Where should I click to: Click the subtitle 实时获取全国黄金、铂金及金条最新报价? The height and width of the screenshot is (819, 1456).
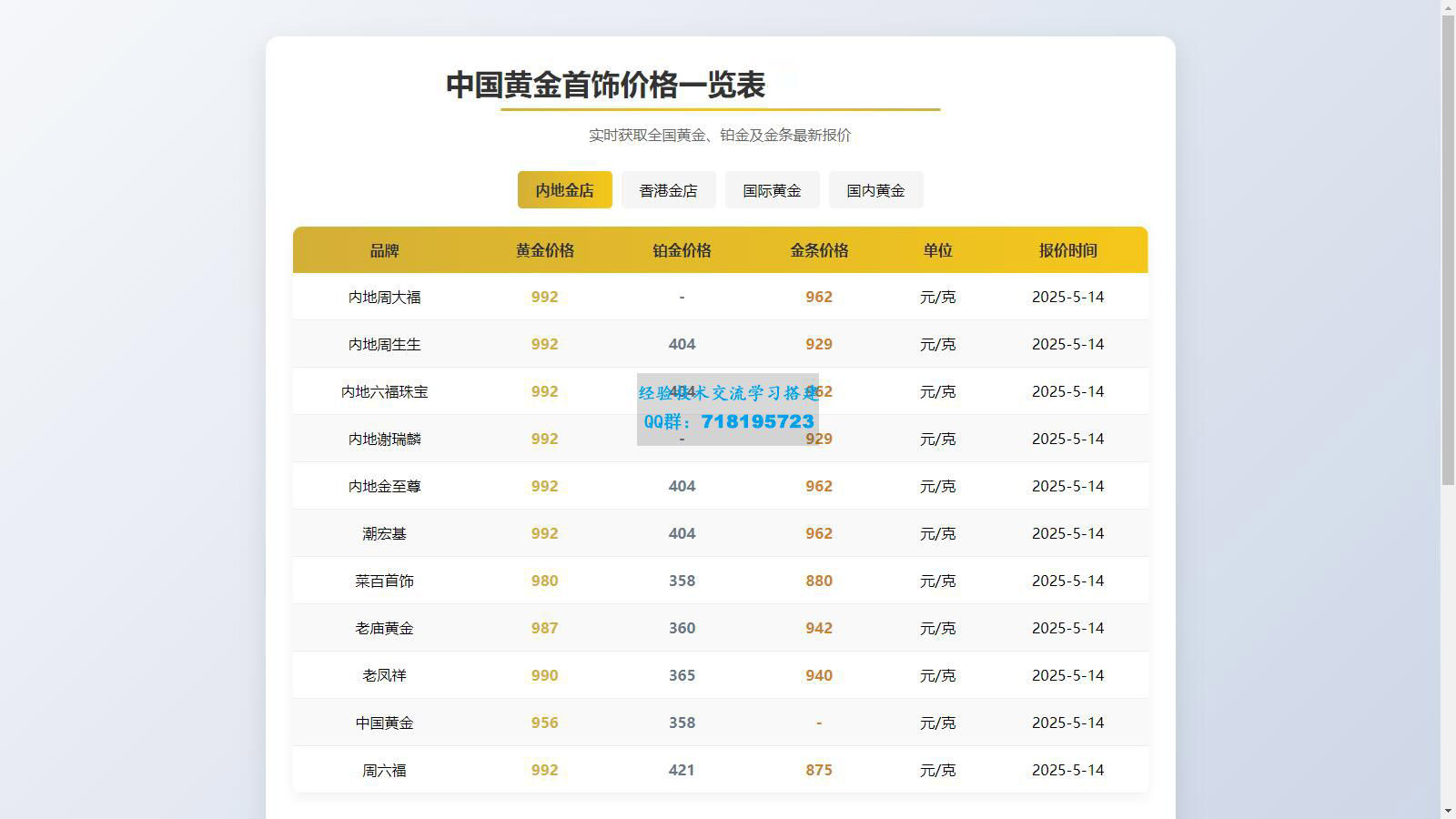point(720,135)
